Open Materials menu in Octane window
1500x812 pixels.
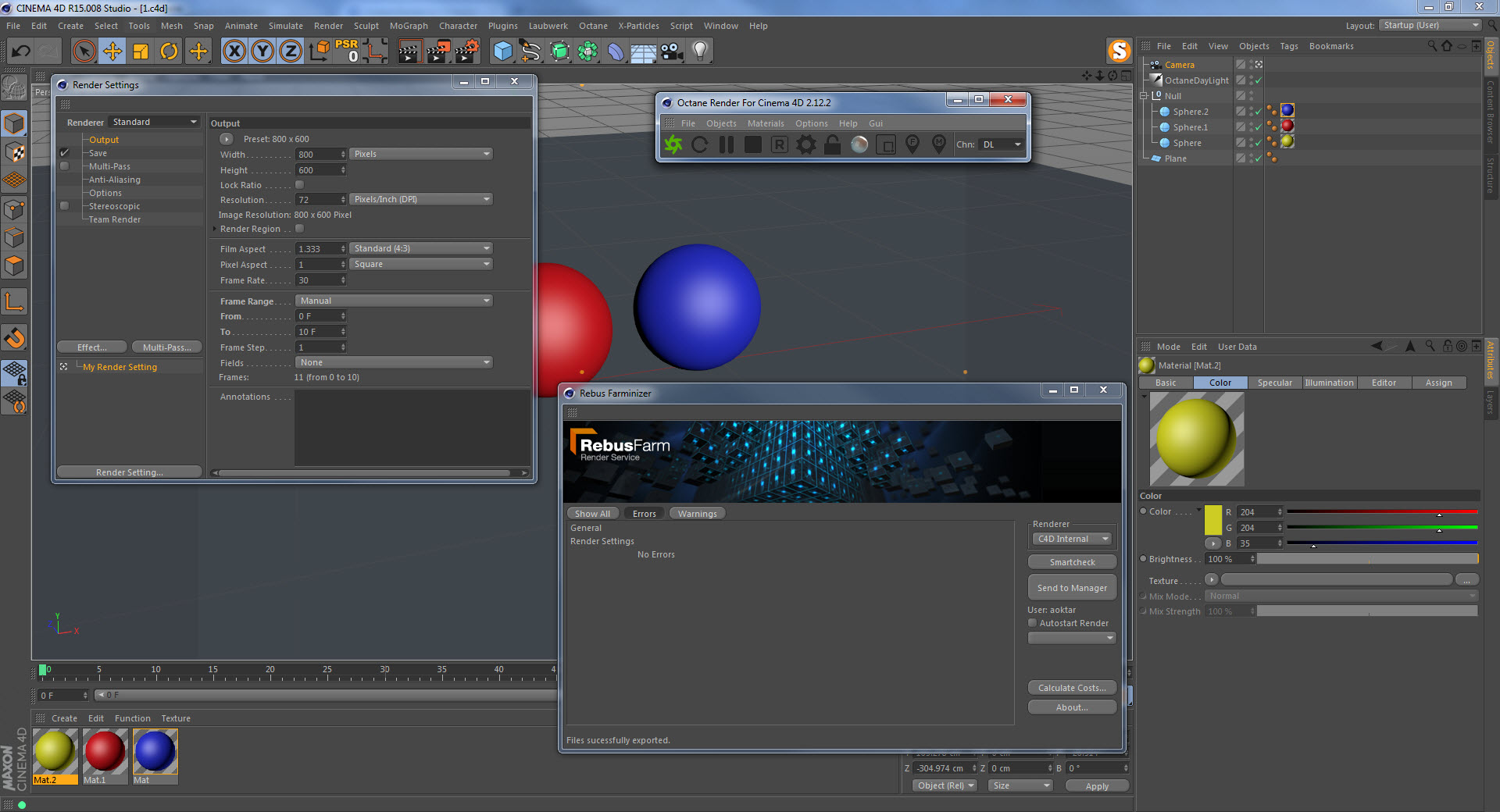(766, 123)
